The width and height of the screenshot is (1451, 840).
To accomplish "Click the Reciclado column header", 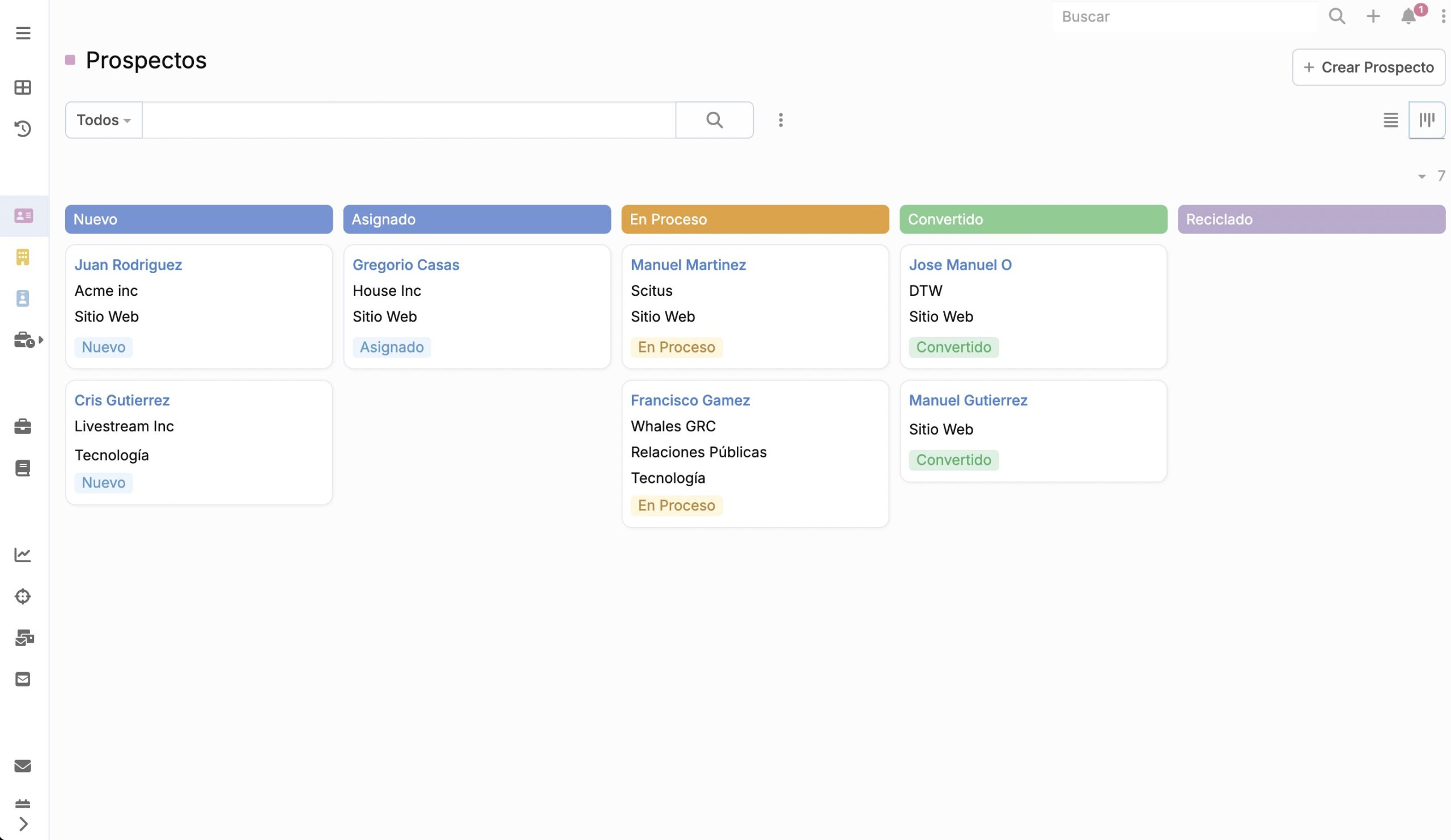I will [1312, 219].
